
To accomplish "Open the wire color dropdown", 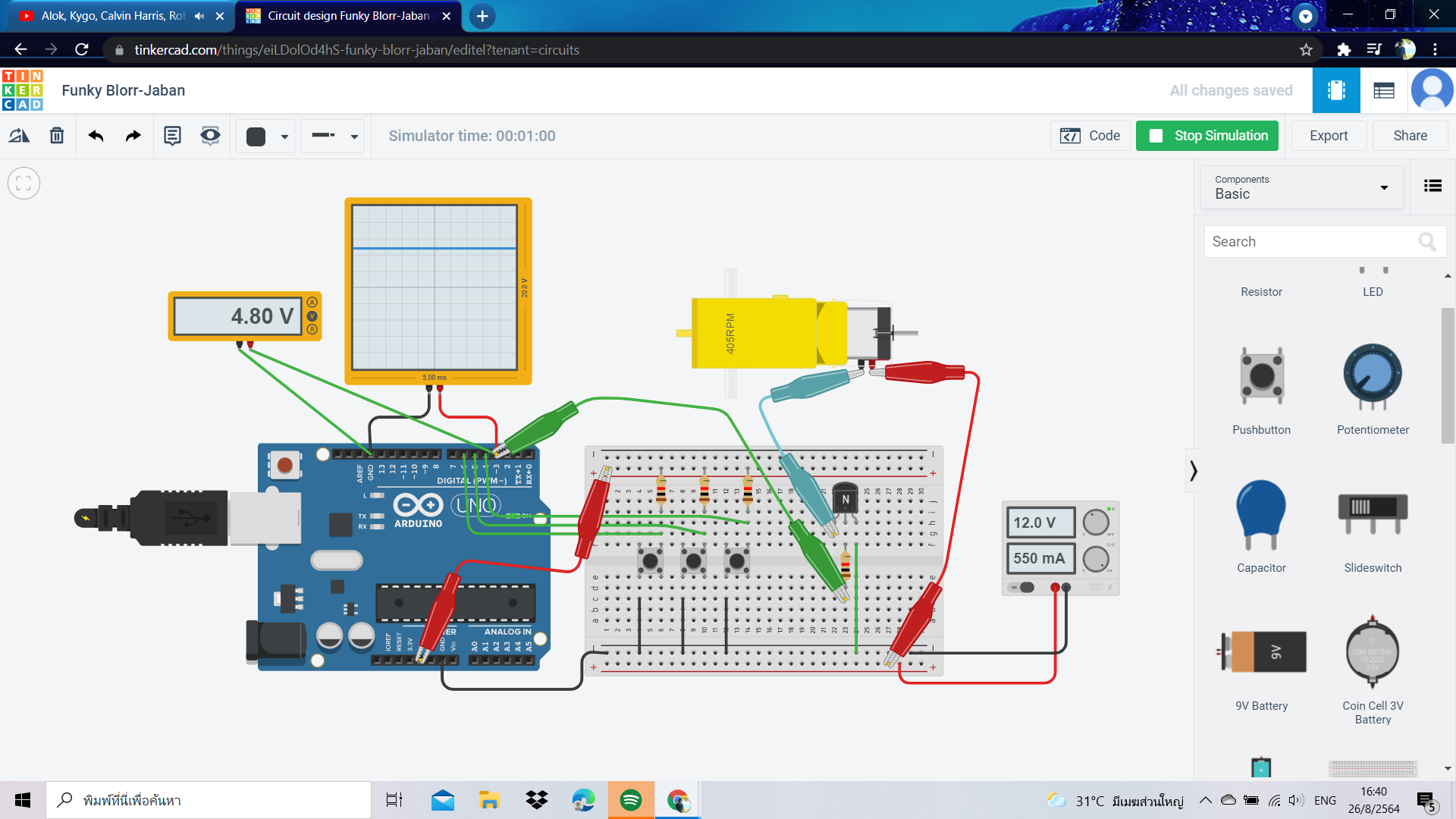I will tap(265, 136).
